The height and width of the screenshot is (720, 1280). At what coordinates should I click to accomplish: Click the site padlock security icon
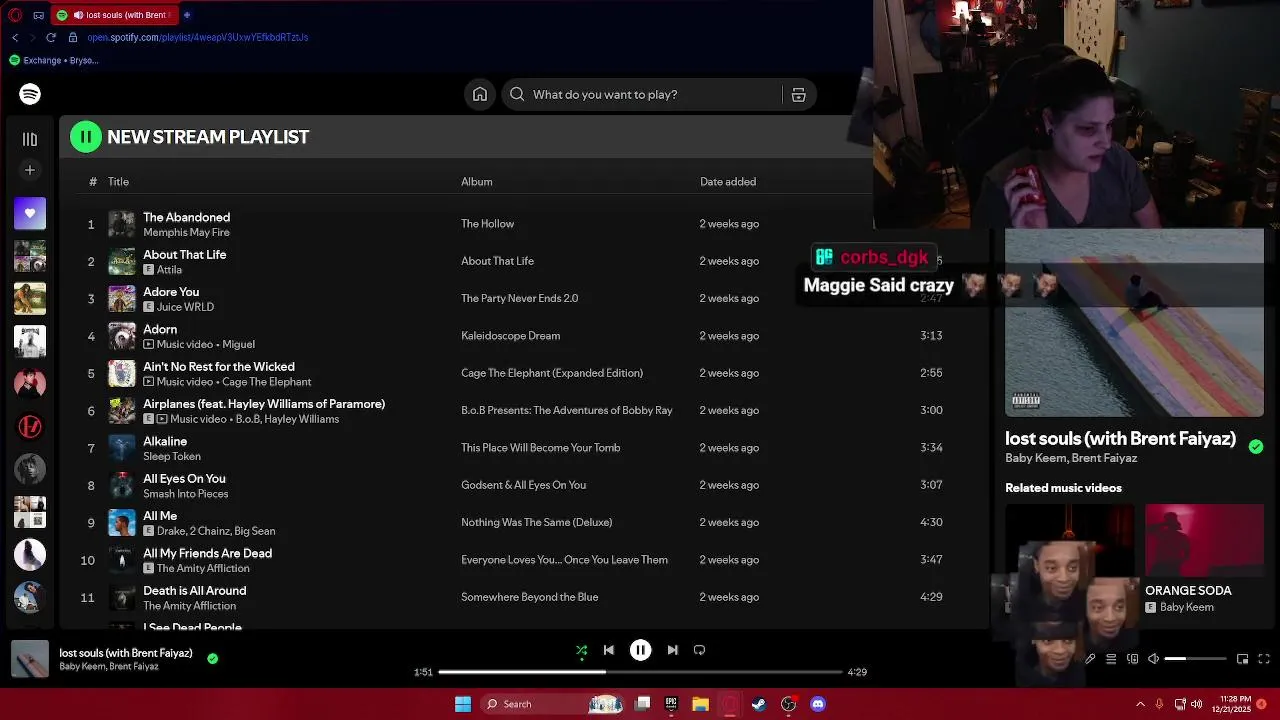[x=72, y=37]
